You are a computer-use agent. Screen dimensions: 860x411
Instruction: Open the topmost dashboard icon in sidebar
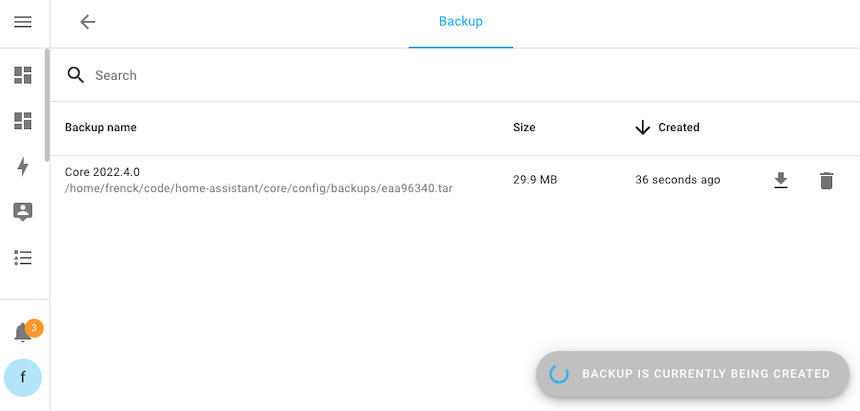coord(23,75)
